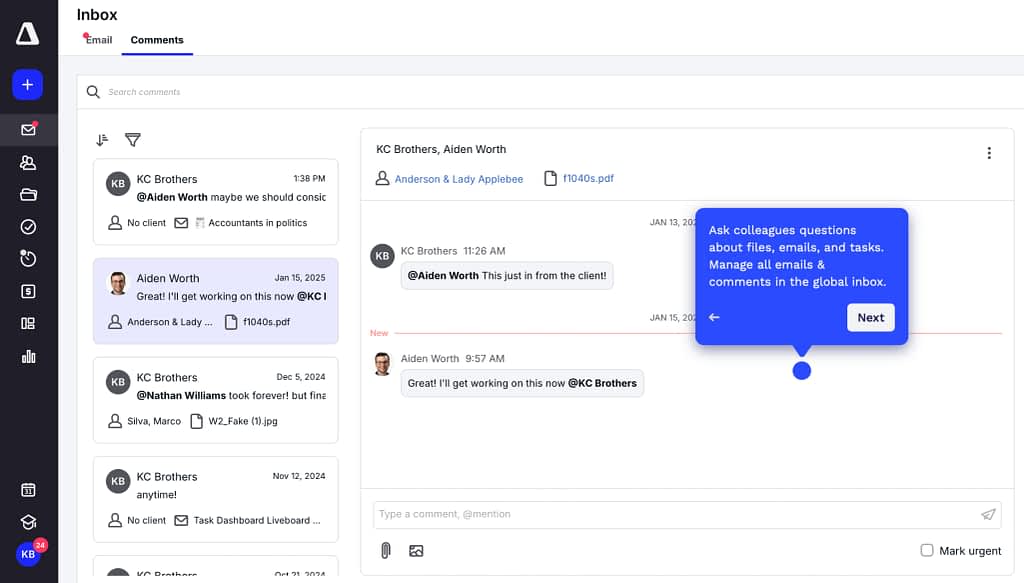The height and width of the screenshot is (583, 1024).
Task: Click the insert image icon
Action: click(x=416, y=551)
